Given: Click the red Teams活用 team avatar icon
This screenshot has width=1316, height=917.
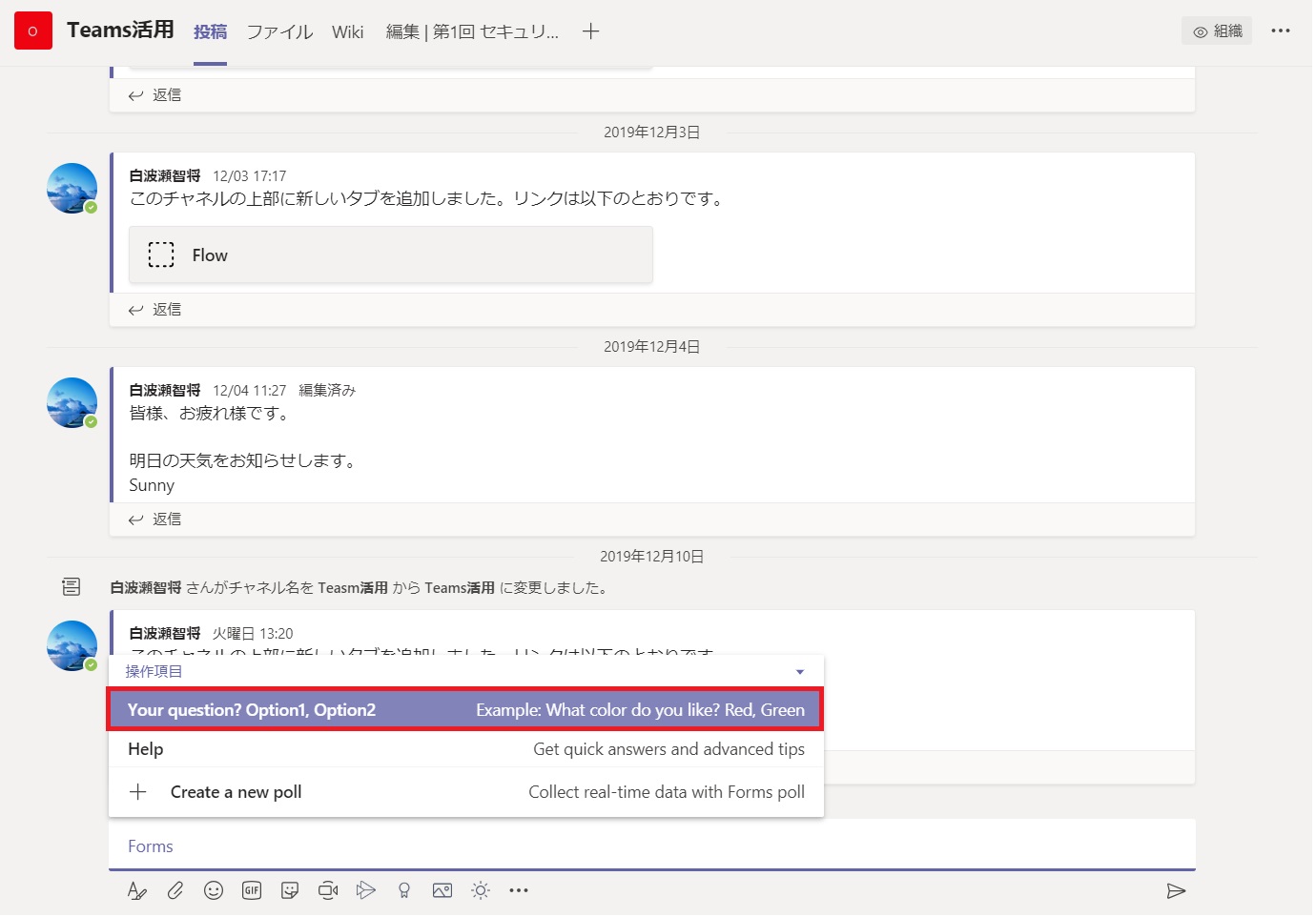Looking at the screenshot, I should [33, 31].
